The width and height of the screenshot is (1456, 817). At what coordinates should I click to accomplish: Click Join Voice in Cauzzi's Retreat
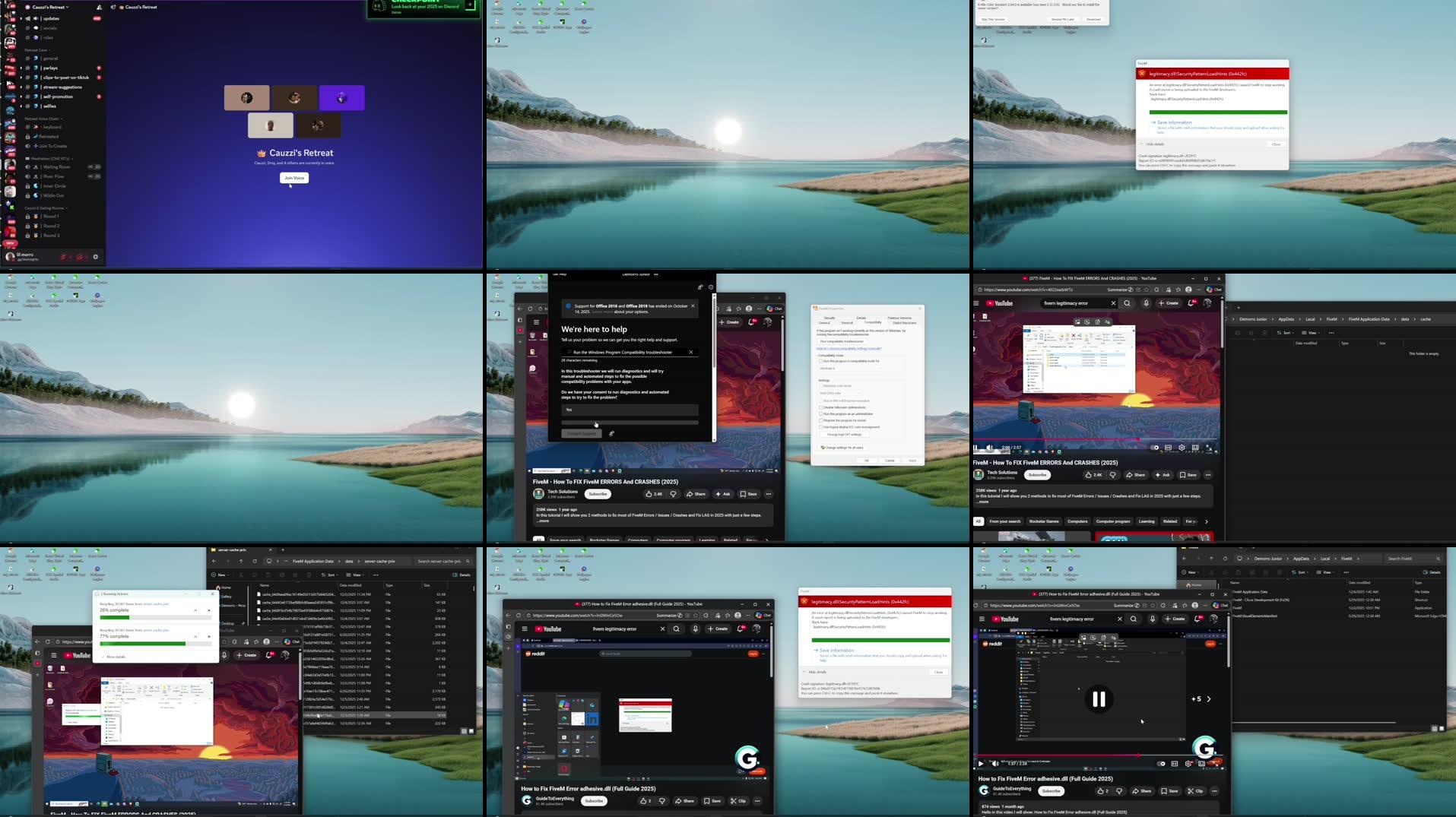[x=293, y=177]
